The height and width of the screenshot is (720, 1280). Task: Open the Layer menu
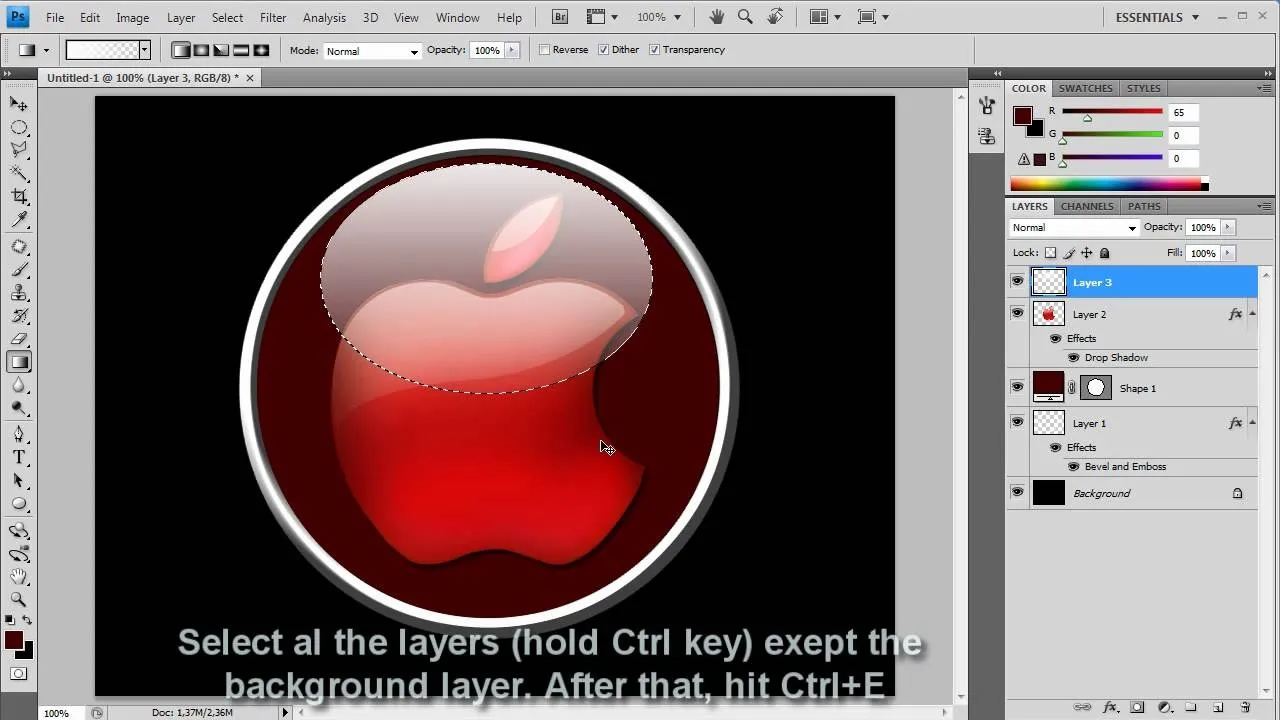(x=181, y=17)
